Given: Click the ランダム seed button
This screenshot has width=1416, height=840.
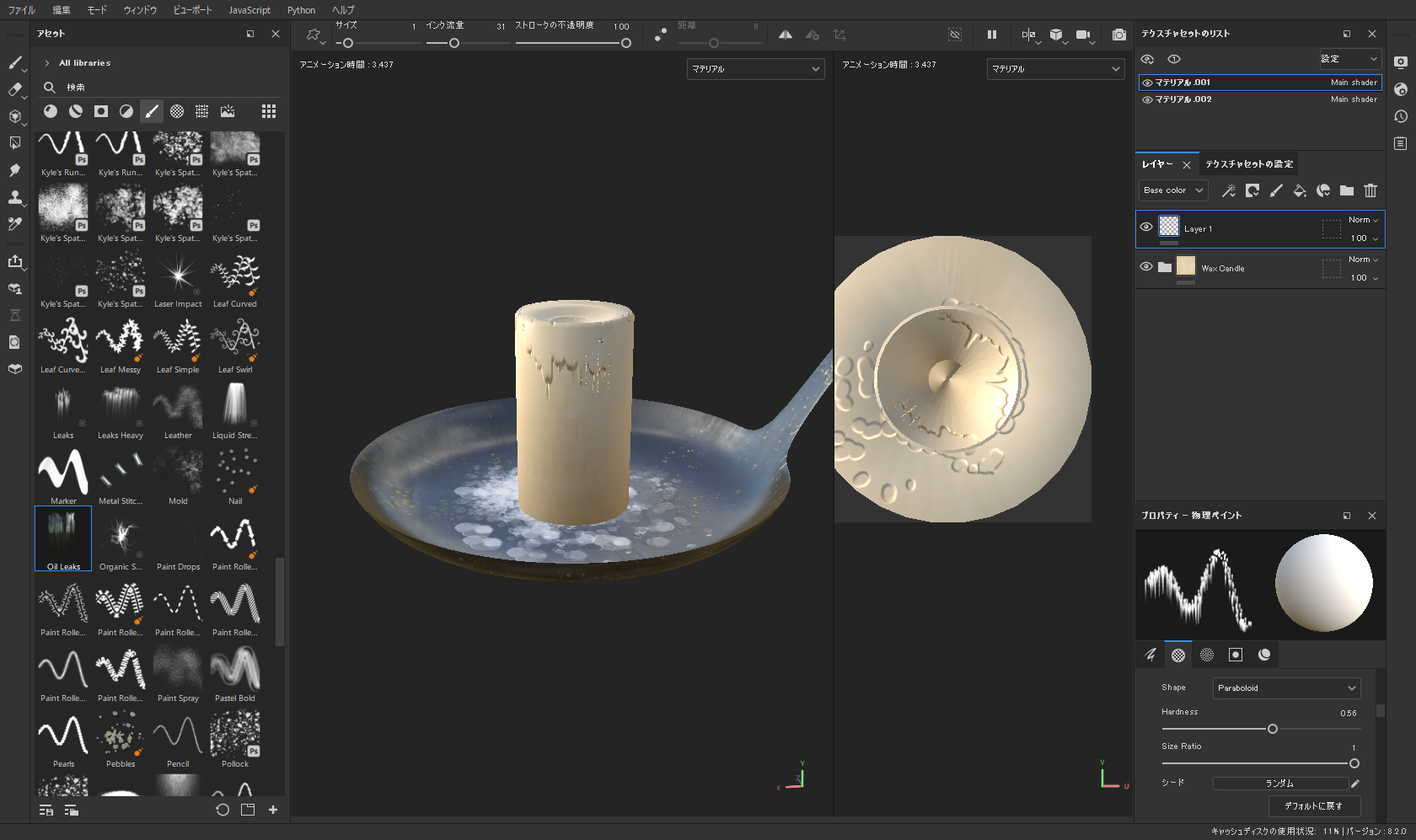Looking at the screenshot, I should pyautogui.click(x=1279, y=784).
